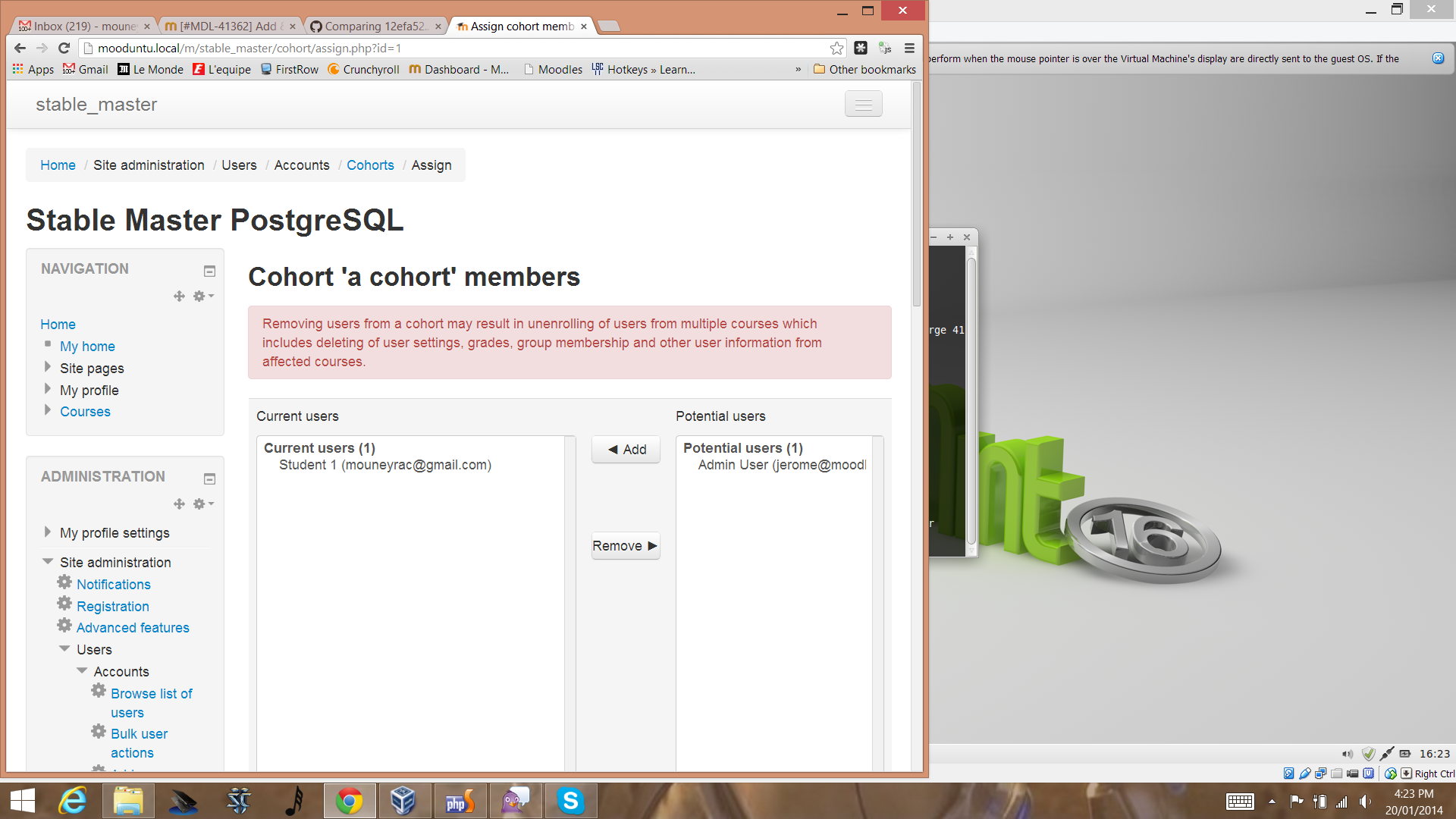Show more bookmarks chevron

click(x=798, y=69)
